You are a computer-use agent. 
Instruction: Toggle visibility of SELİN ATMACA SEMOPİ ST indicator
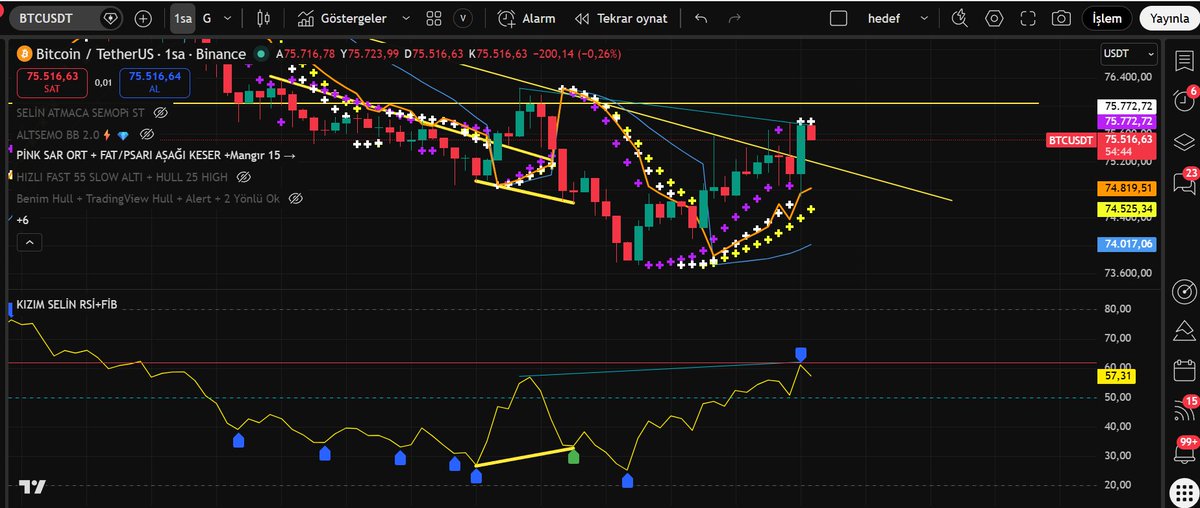click(160, 113)
